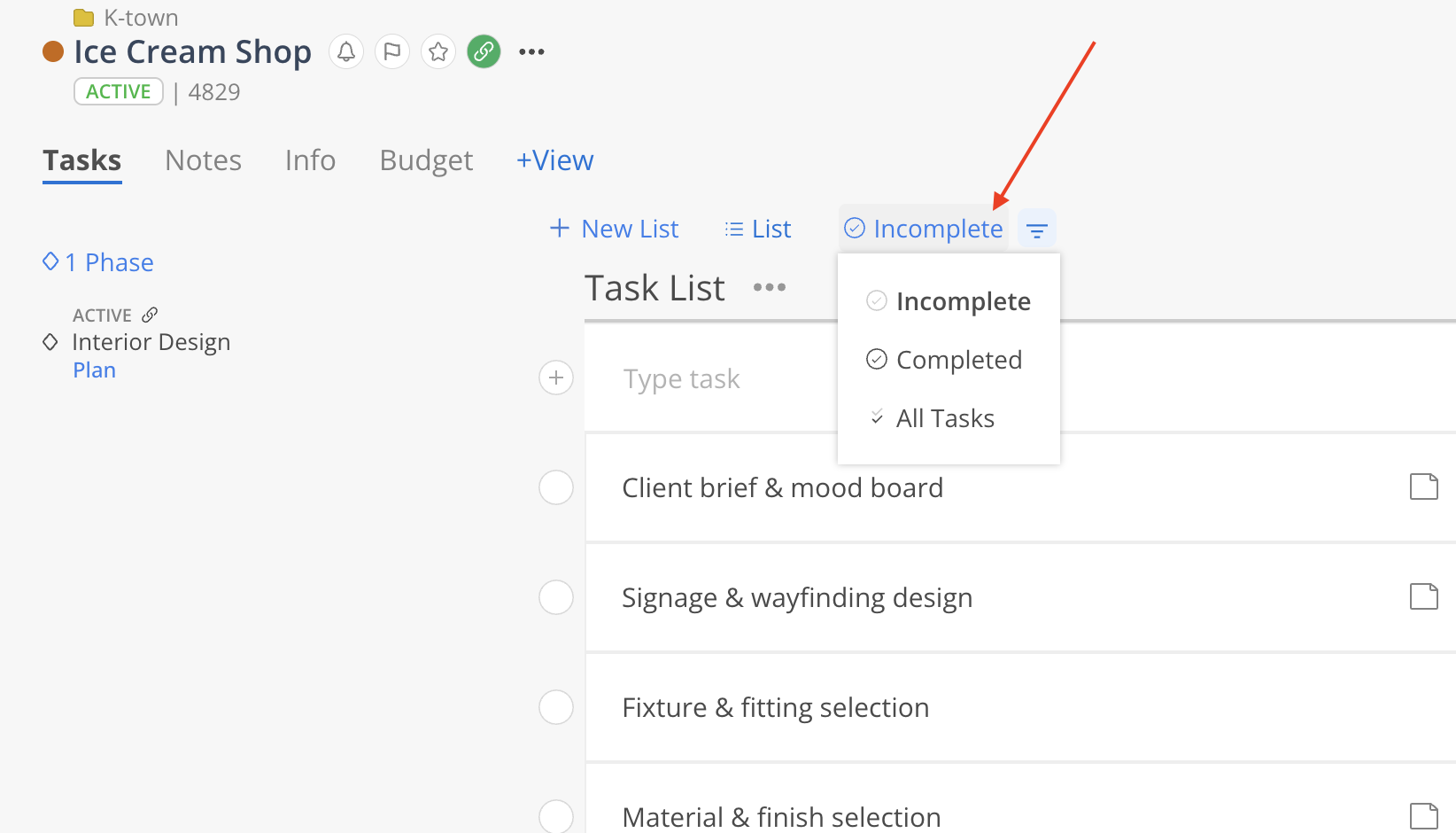The width and height of the screenshot is (1456, 833).
Task: Open Task List ellipsis menu
Action: 769,287
